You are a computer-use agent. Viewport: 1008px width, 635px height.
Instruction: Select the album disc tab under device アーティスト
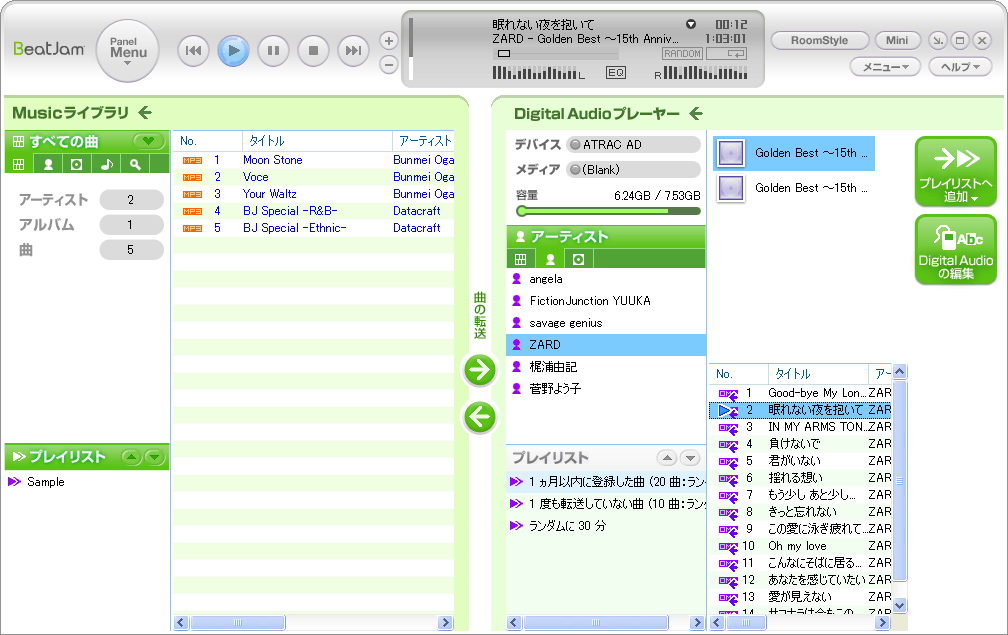(579, 259)
